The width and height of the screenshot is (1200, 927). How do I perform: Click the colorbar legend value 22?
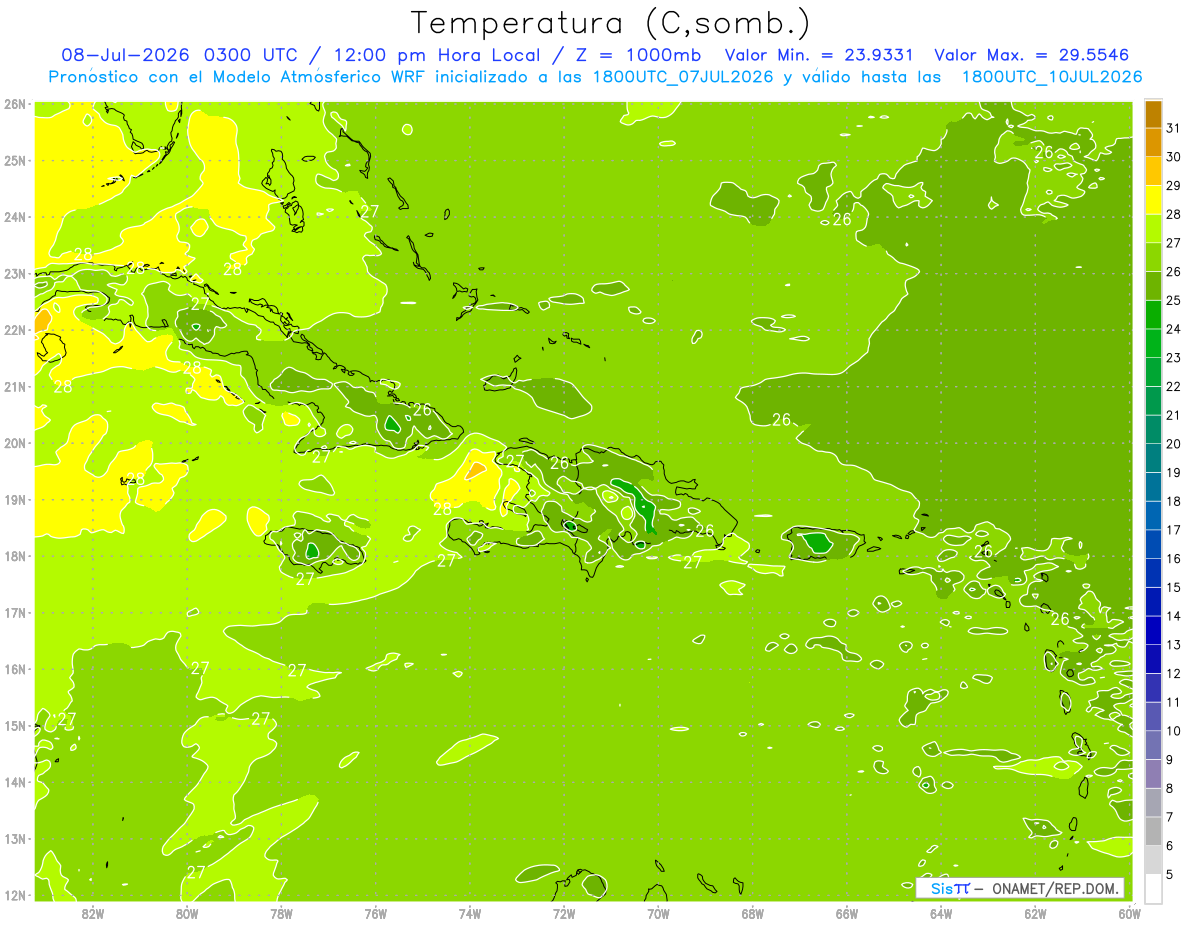(1173, 387)
